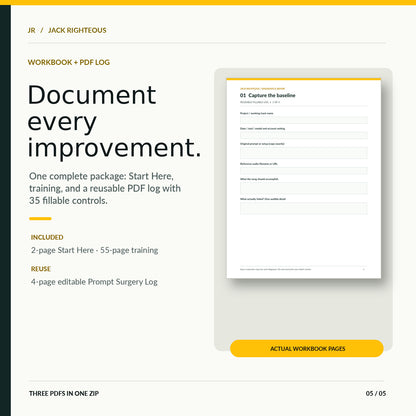Click the last fillable box on the page
The image size is (416, 416).
point(304,208)
